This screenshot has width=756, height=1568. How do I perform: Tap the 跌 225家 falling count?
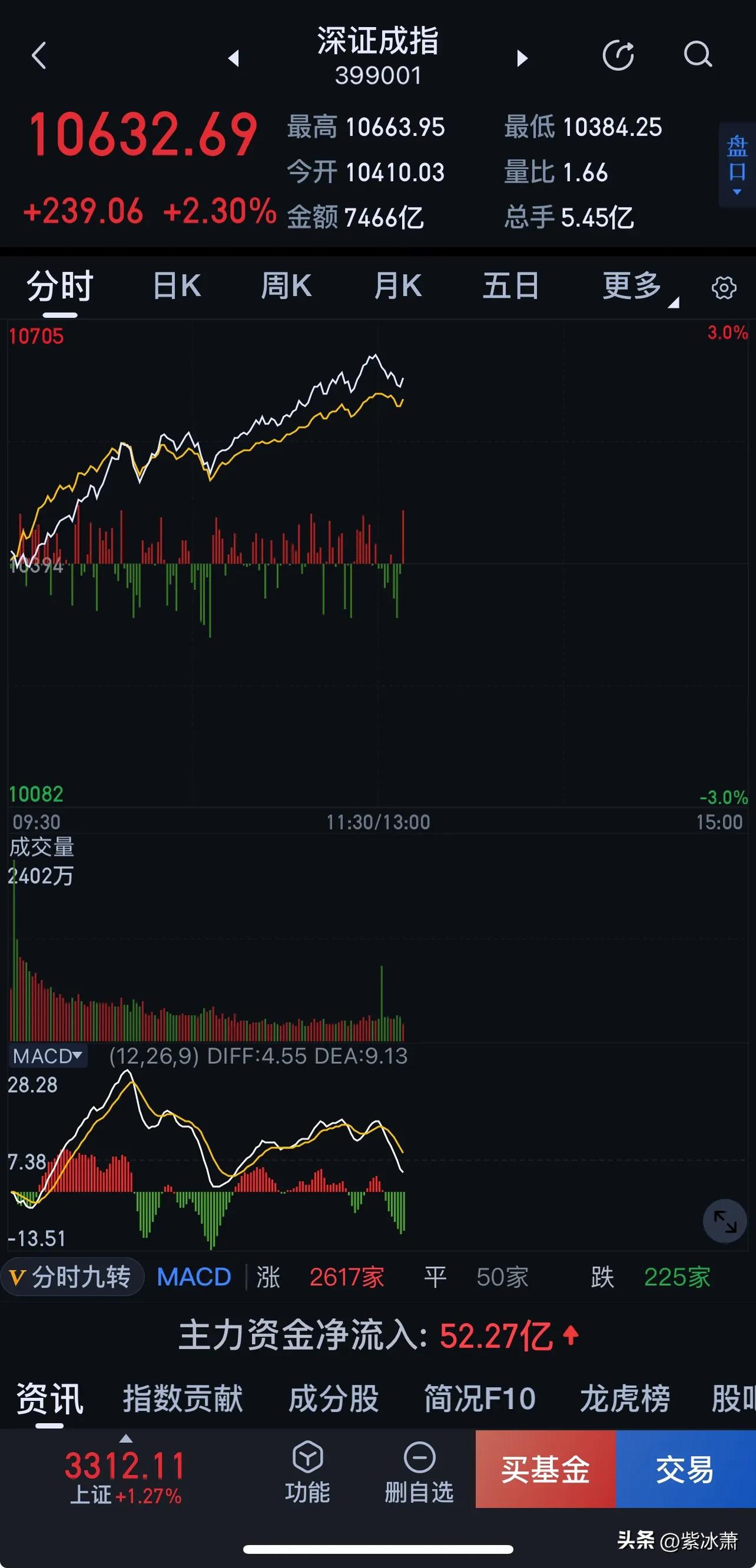(x=651, y=1276)
